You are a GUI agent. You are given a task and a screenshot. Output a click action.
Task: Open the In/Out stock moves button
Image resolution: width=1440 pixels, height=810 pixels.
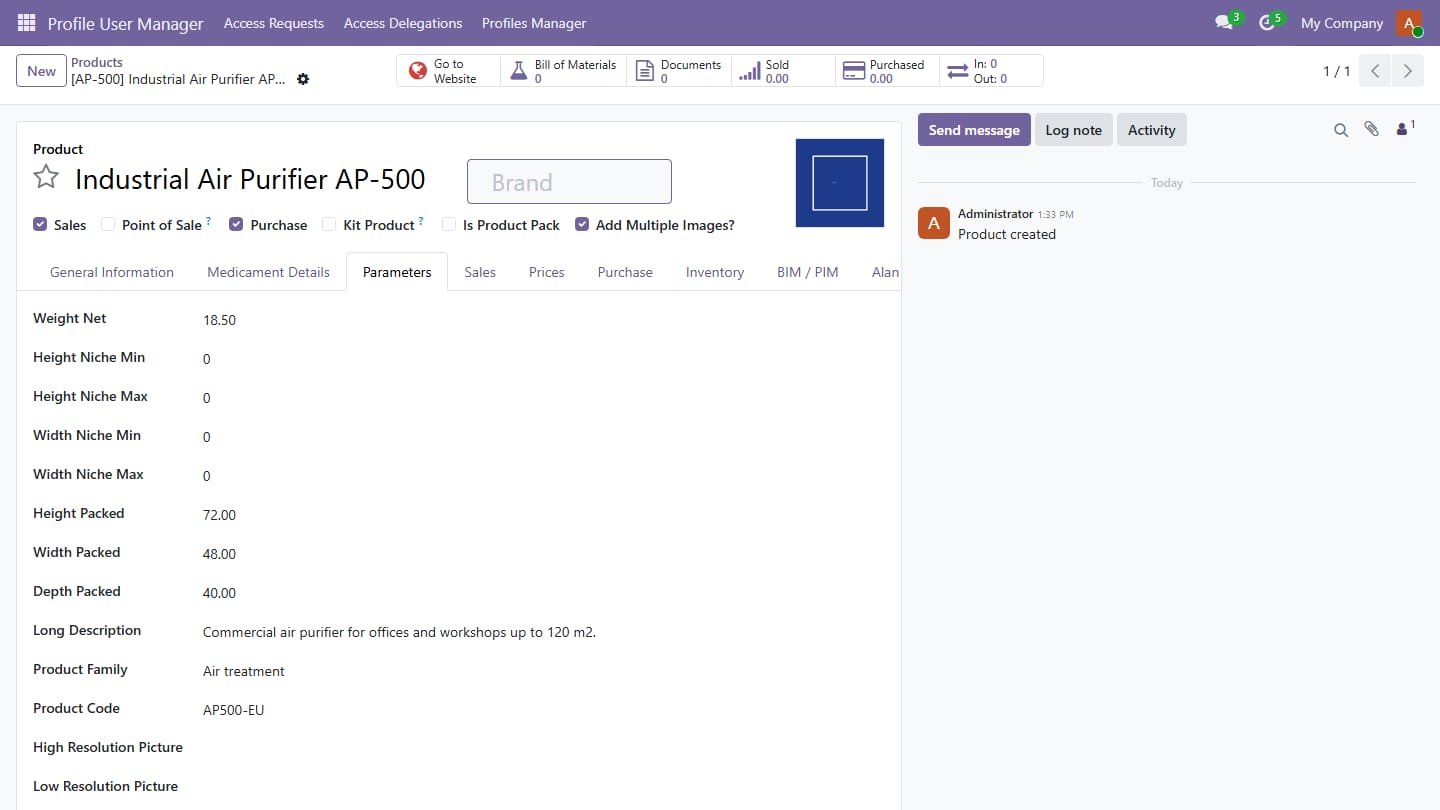tap(991, 71)
